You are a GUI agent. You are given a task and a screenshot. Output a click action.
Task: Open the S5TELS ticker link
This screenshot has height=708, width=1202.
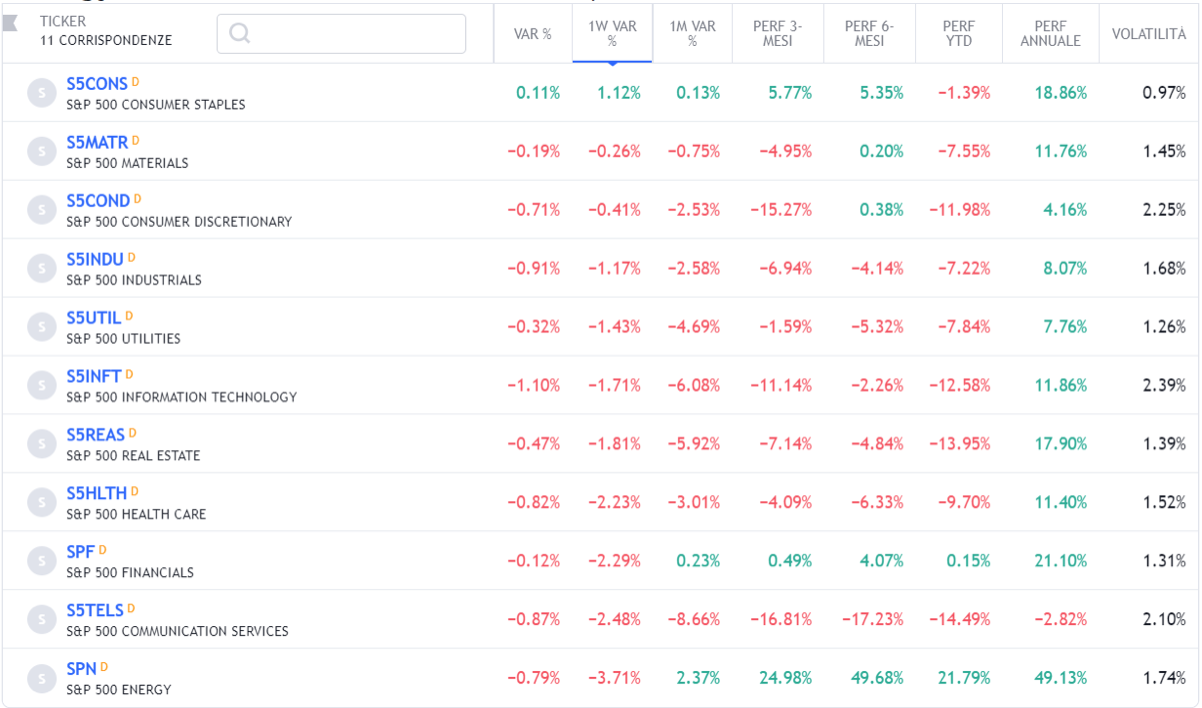tap(95, 610)
